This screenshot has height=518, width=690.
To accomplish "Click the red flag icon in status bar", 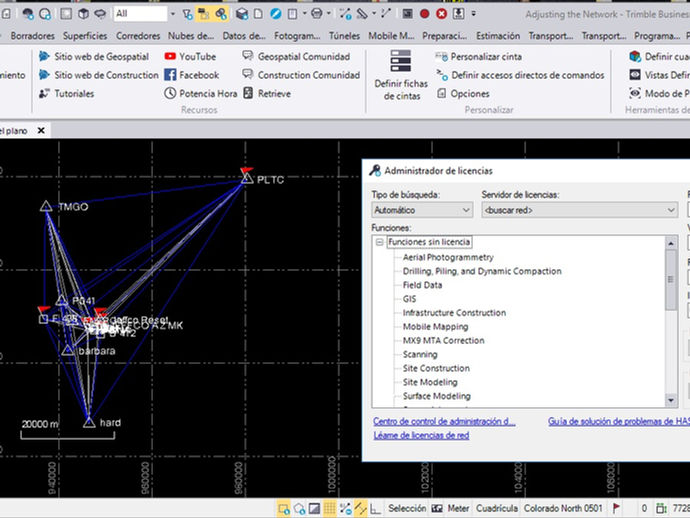I will click(617, 508).
